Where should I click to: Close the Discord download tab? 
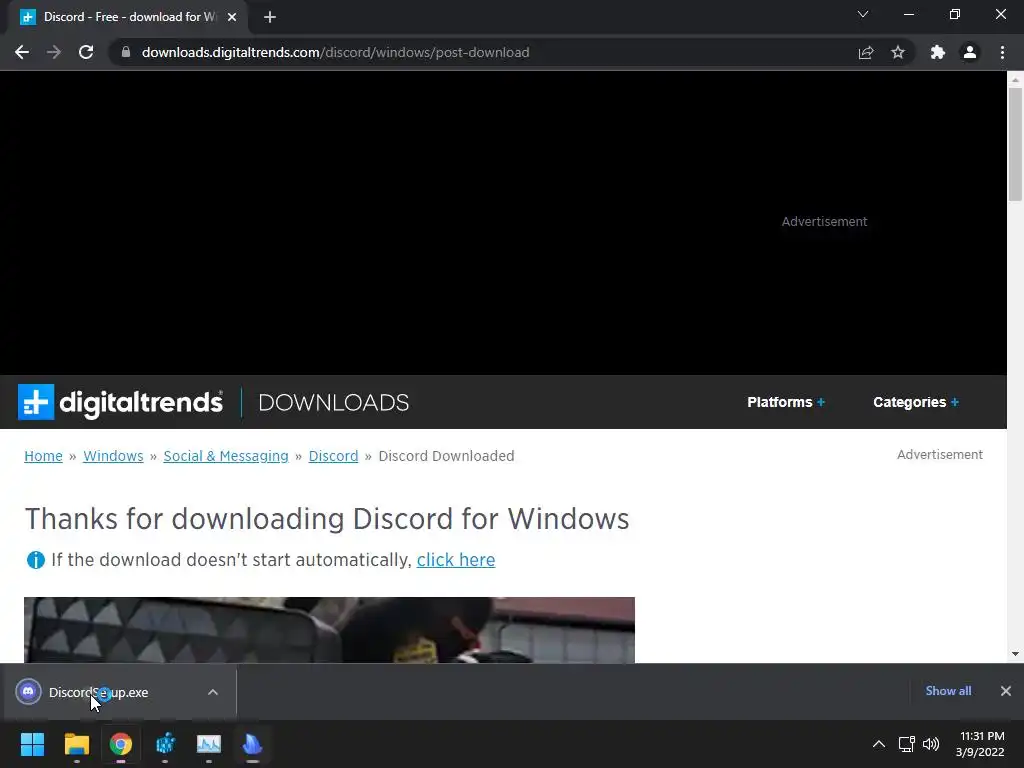[x=232, y=17]
